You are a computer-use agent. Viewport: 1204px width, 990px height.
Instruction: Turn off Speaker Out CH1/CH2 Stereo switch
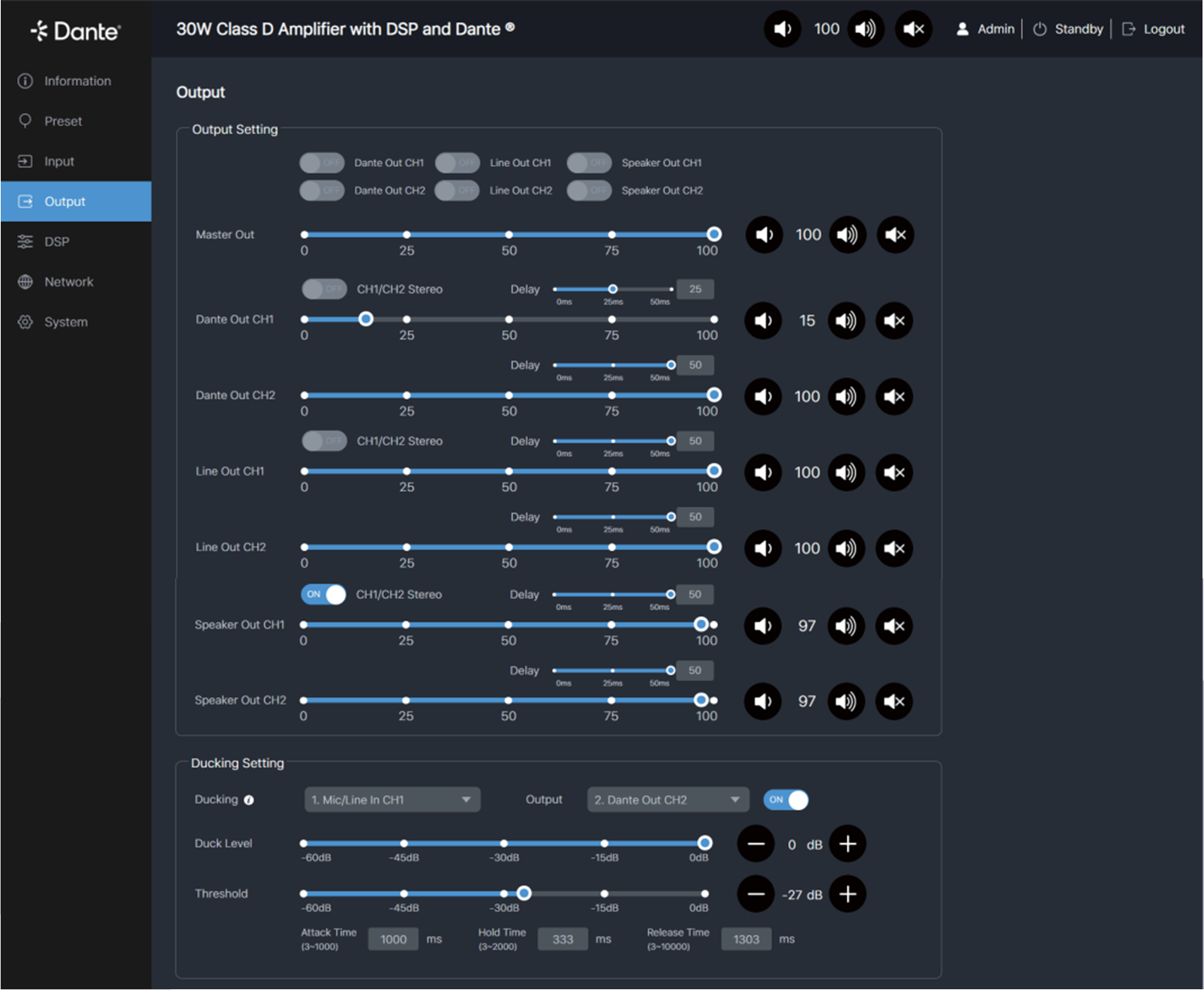pyautogui.click(x=323, y=595)
